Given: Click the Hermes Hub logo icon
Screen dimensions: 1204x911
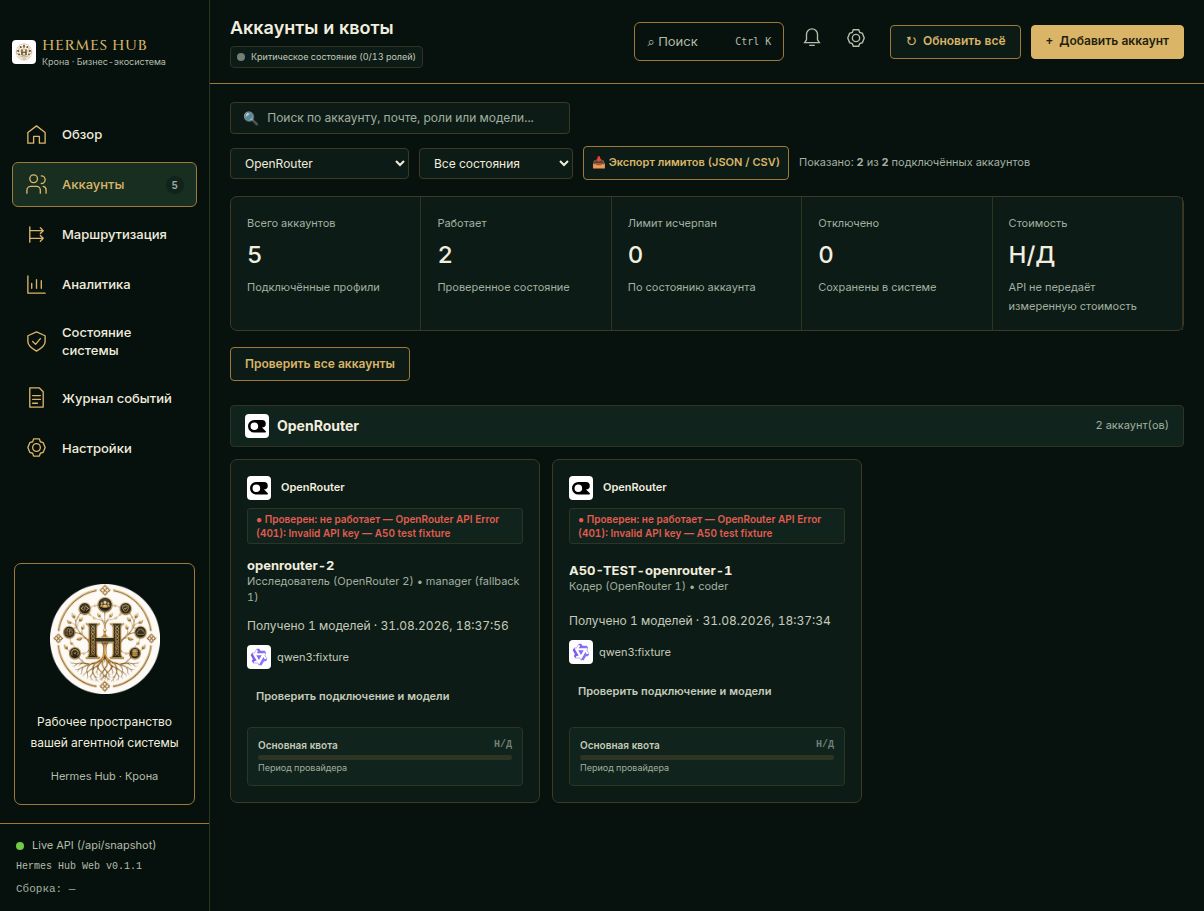Looking at the screenshot, I should click(24, 51).
